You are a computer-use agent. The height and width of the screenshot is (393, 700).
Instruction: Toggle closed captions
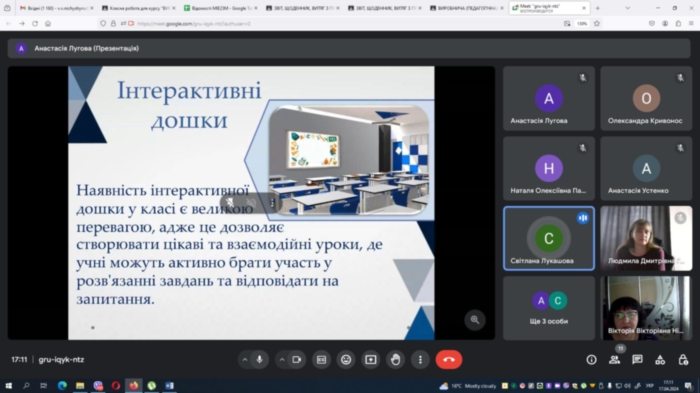(321, 360)
